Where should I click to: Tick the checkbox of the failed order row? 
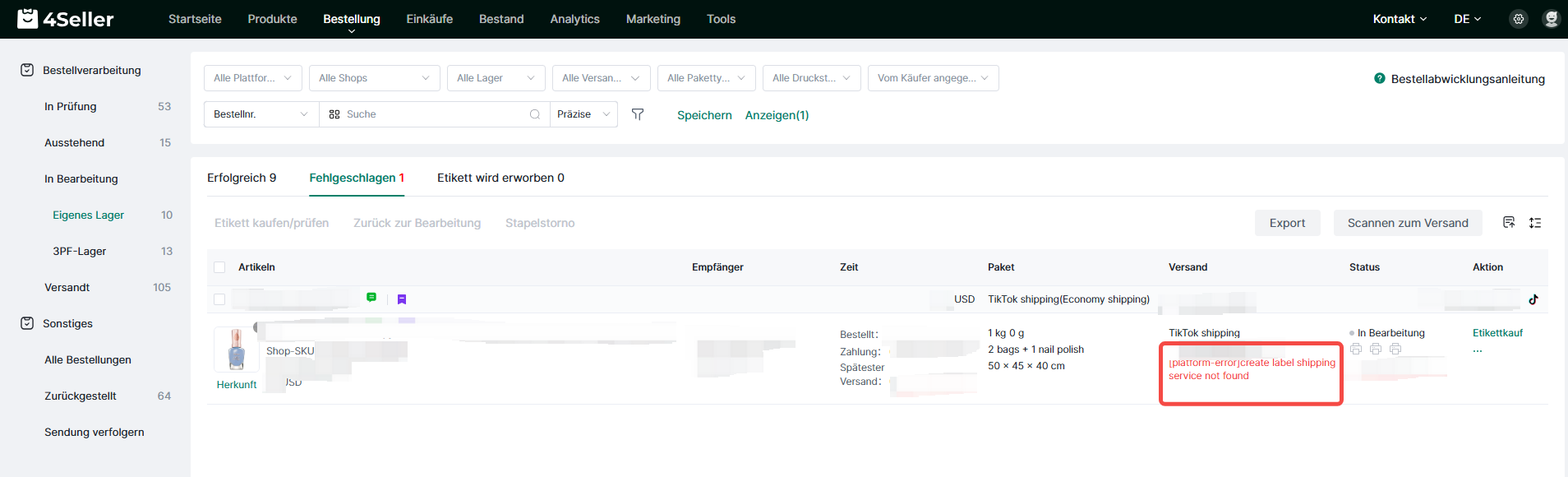point(219,299)
